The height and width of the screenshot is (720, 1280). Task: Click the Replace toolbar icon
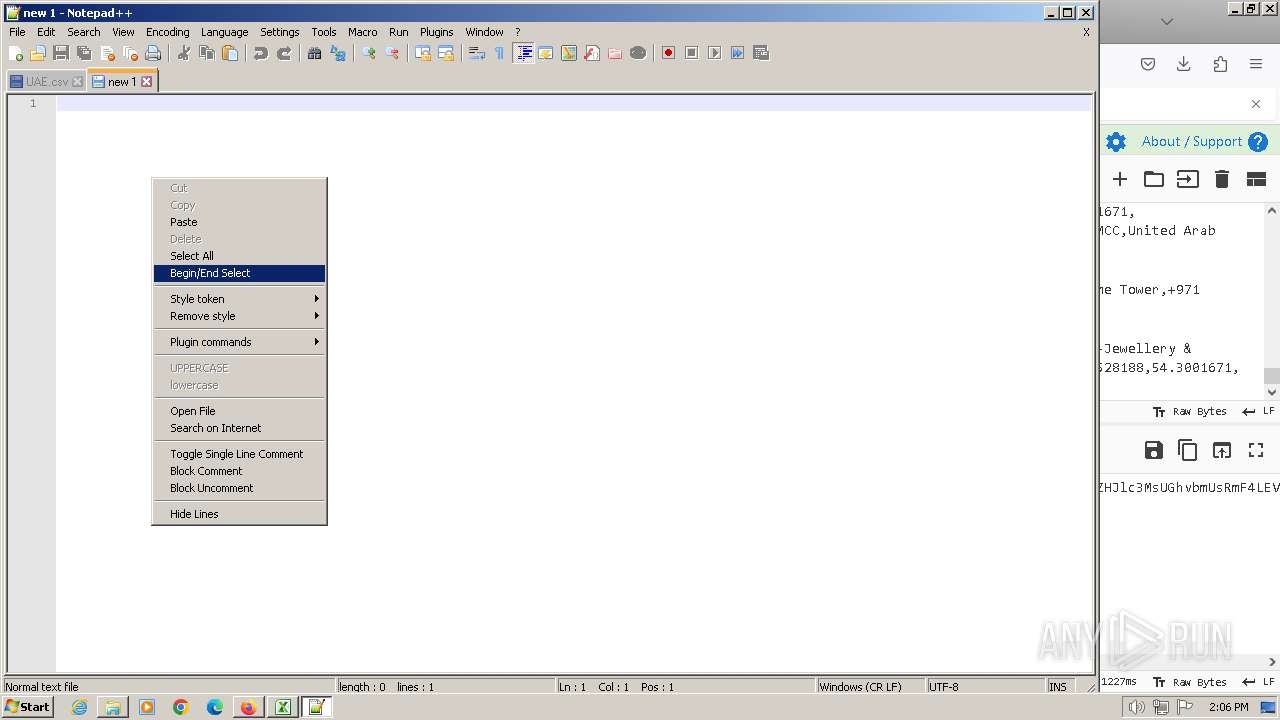click(338, 53)
